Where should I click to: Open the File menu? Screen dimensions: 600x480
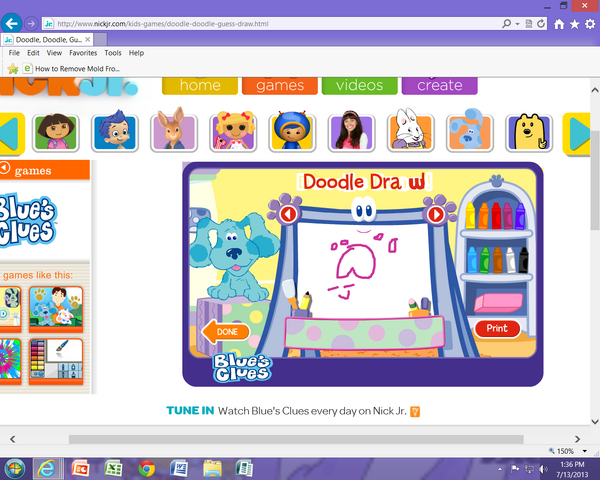[x=14, y=53]
